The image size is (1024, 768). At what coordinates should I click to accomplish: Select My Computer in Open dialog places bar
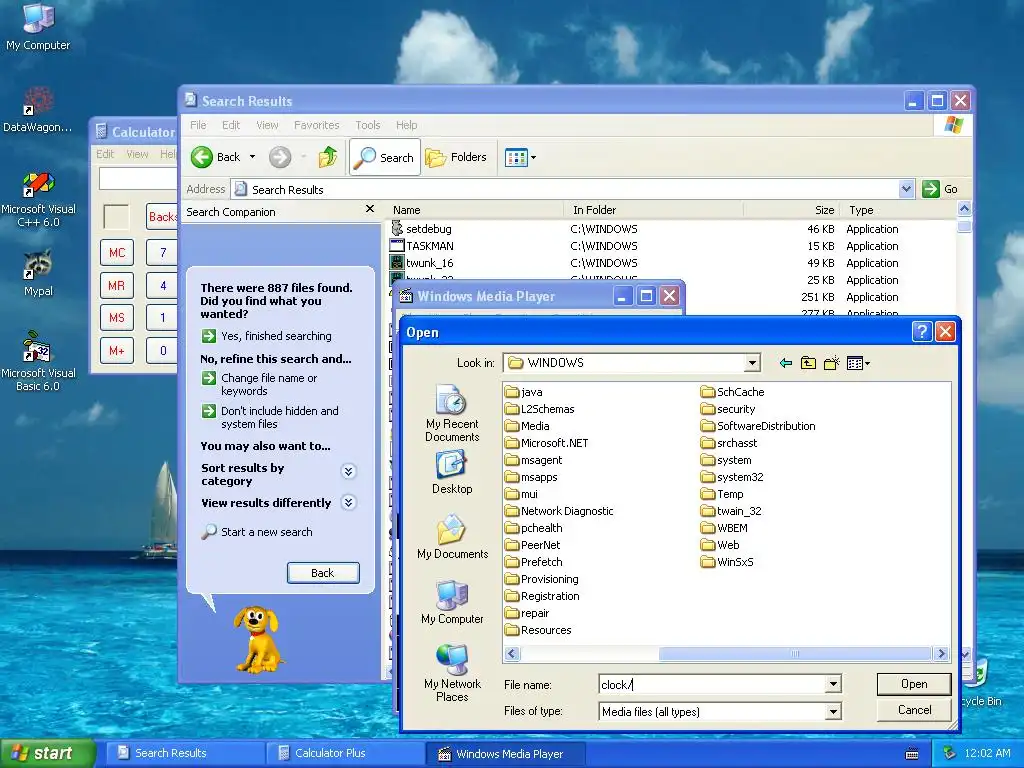pyautogui.click(x=452, y=602)
